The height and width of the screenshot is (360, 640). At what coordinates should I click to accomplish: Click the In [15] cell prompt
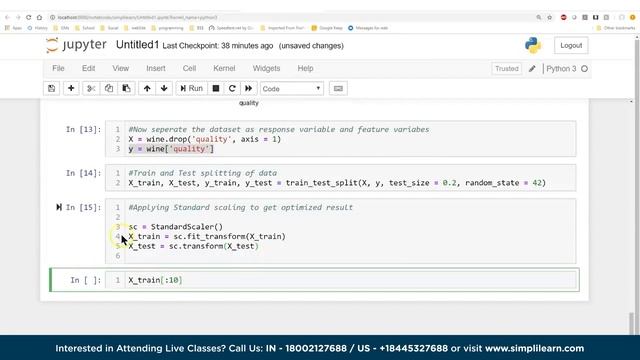83,207
